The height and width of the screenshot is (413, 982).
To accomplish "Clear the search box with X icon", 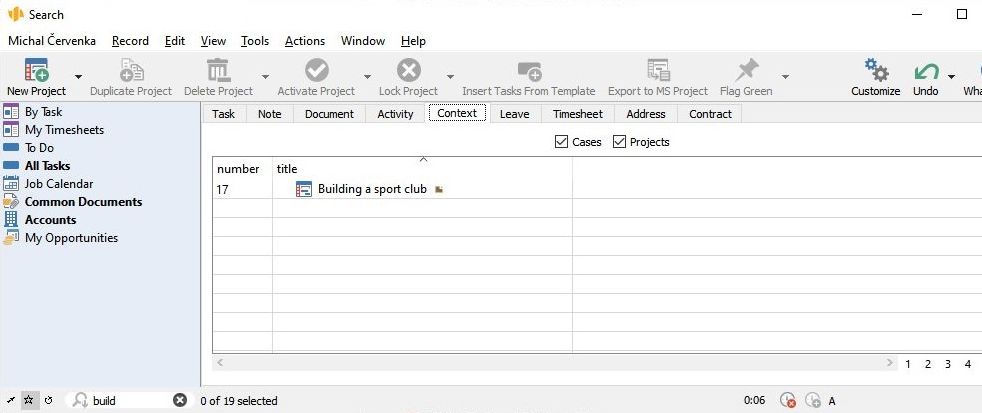I will pyautogui.click(x=180, y=400).
